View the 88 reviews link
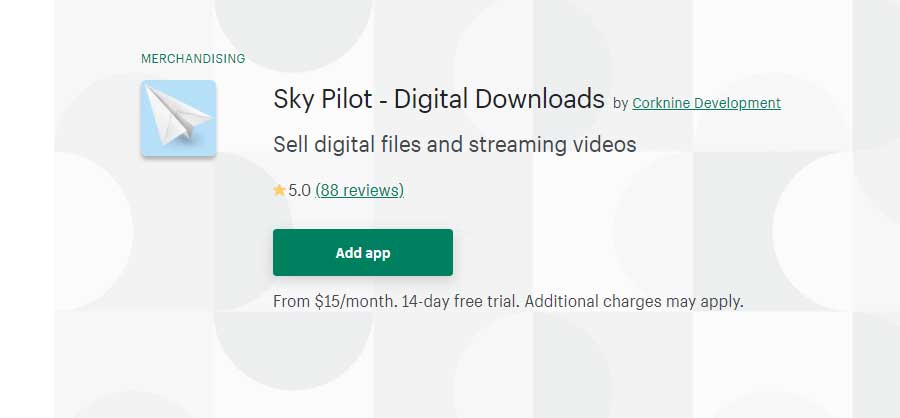Screen dimensions: 900x418 360,190
